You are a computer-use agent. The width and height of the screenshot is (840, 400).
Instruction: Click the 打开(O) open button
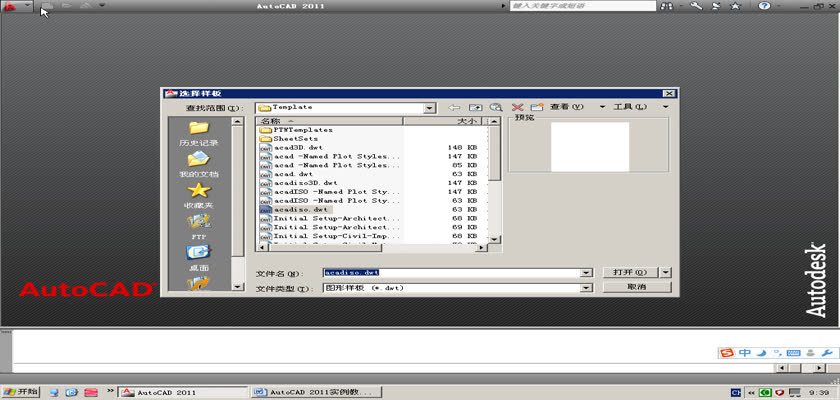(630, 273)
